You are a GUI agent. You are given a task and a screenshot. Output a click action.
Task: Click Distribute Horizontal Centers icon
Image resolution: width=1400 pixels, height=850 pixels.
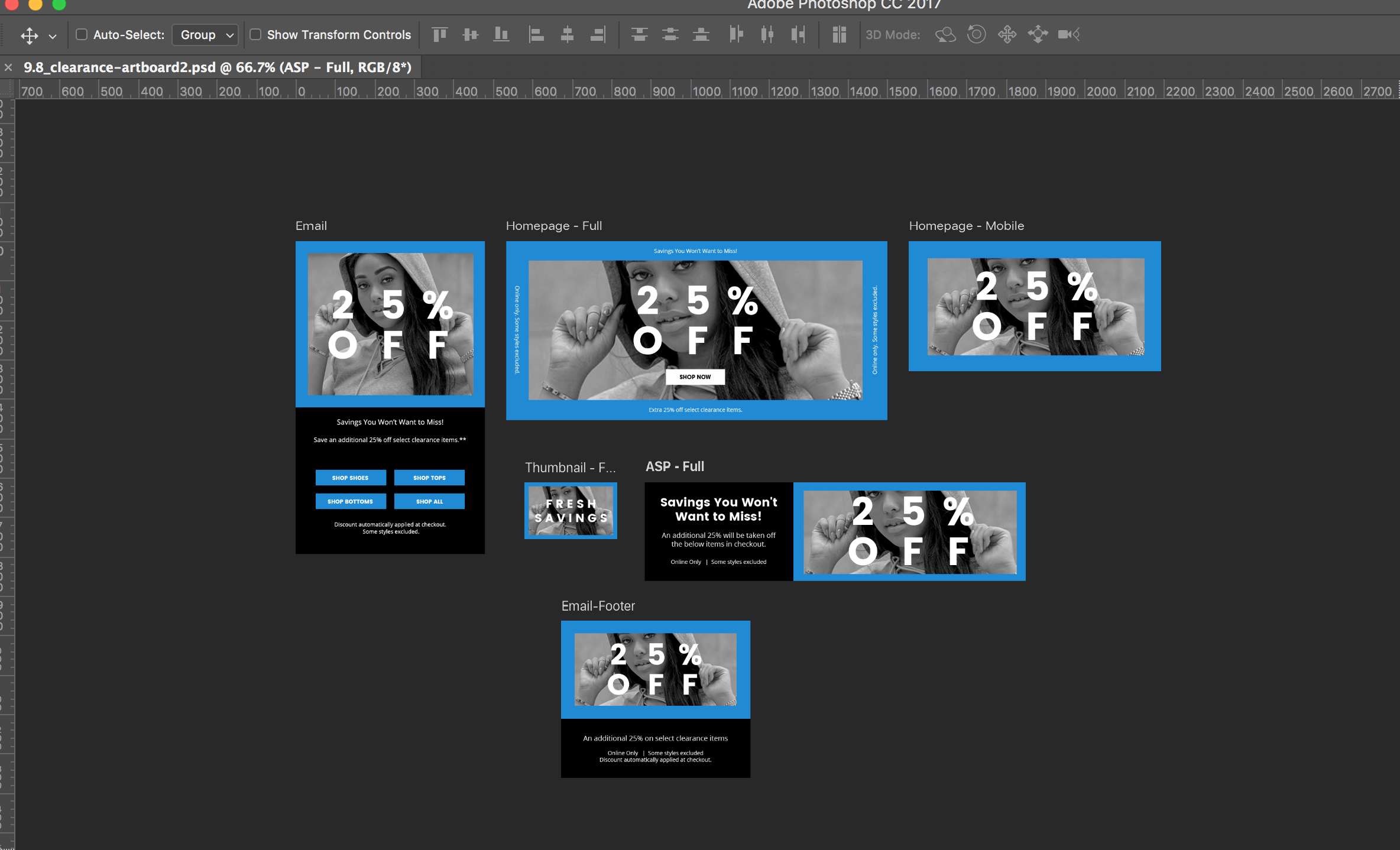[767, 35]
